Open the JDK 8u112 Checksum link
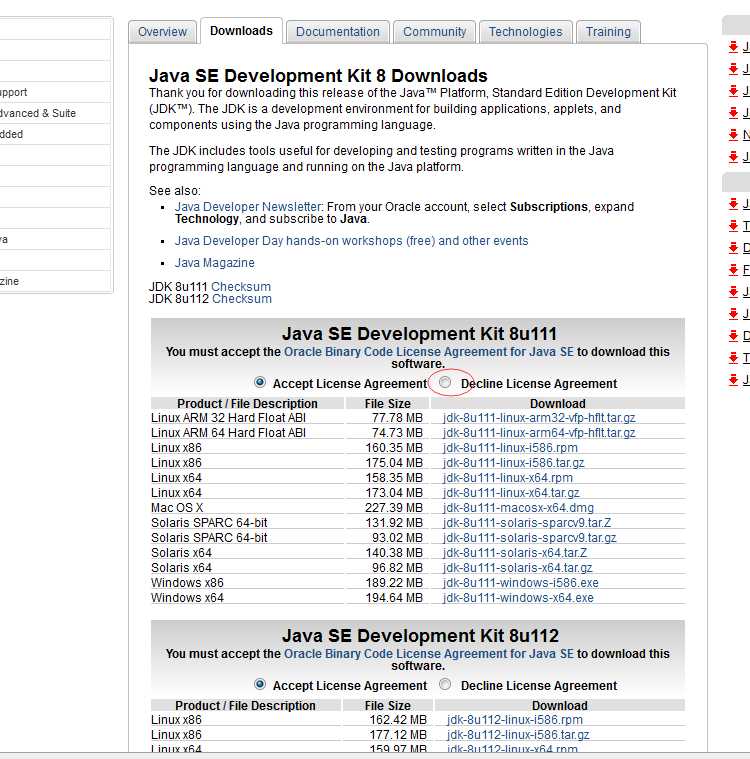Image resolution: width=750 pixels, height=759 pixels. click(x=242, y=299)
